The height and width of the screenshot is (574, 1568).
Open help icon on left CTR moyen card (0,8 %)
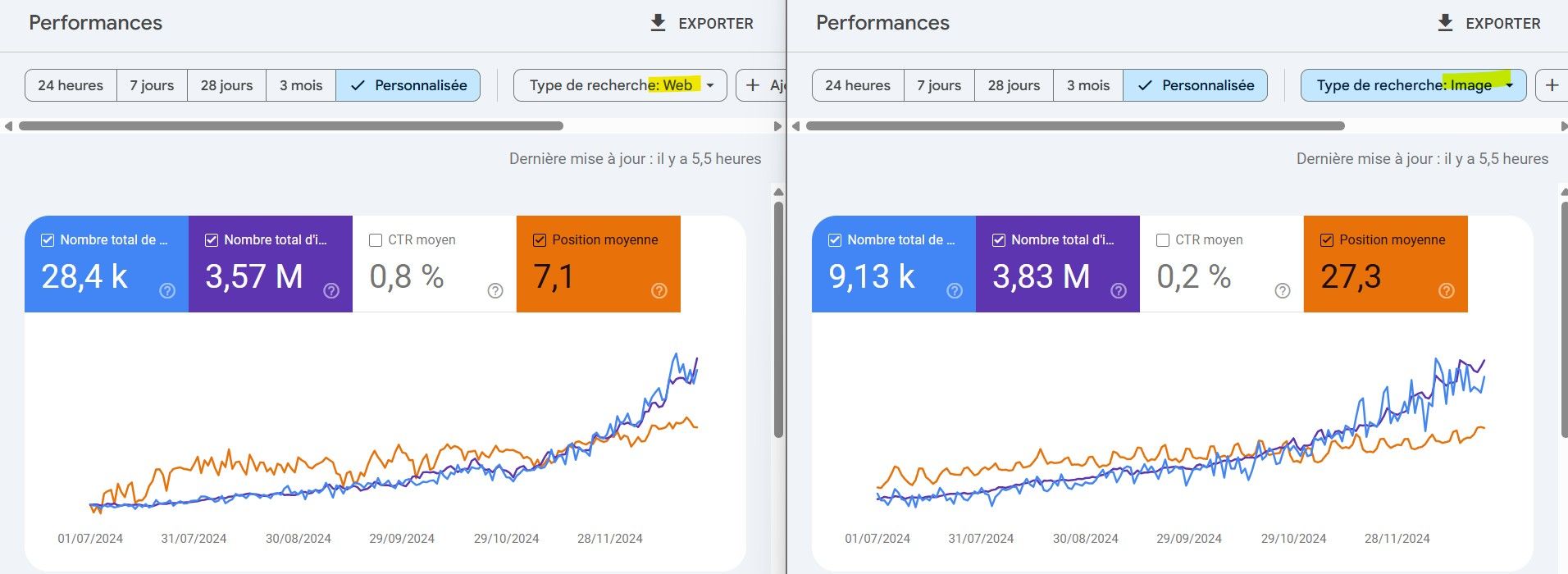495,290
